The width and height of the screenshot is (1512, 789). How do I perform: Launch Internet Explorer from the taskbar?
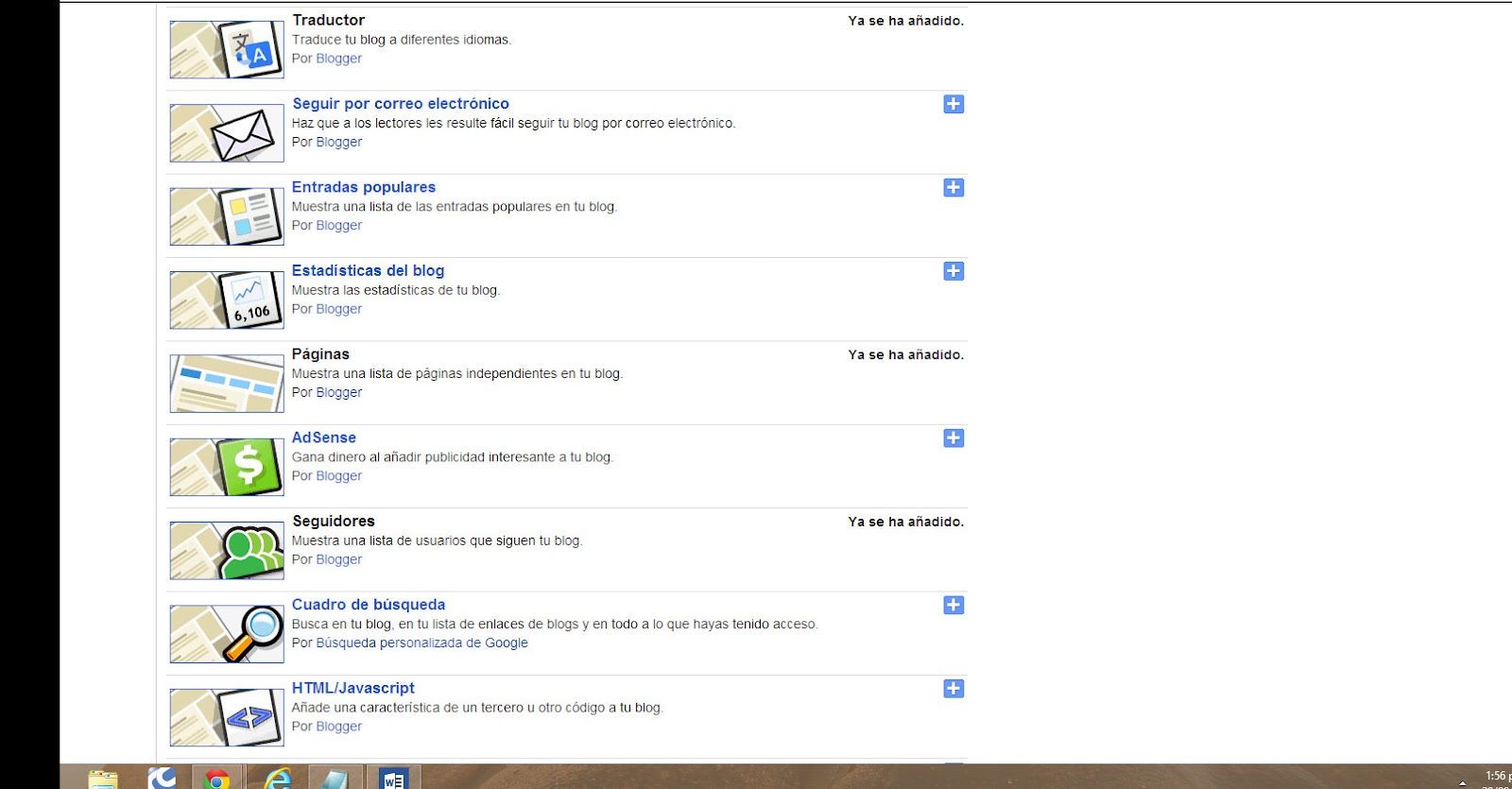(277, 778)
